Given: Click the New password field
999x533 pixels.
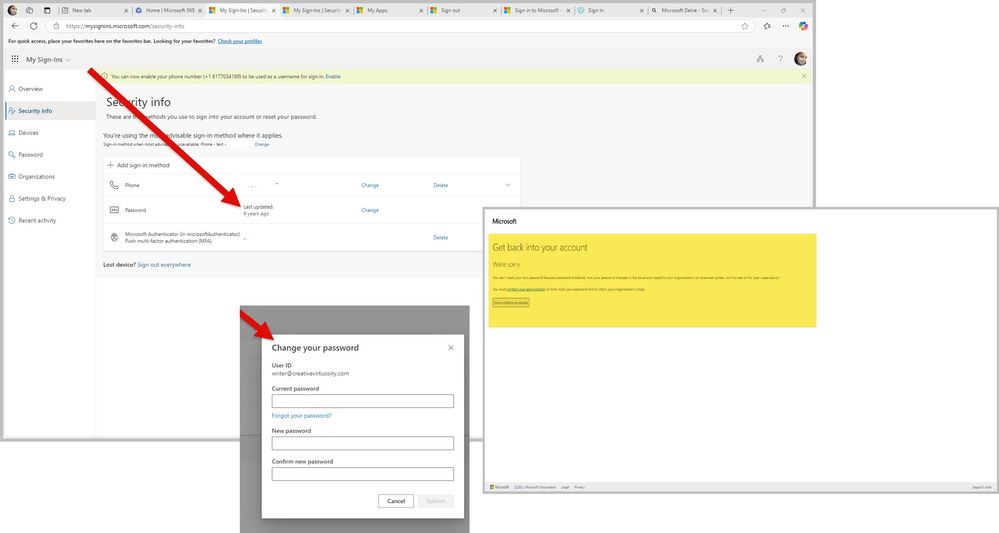Looking at the screenshot, I should click(363, 443).
